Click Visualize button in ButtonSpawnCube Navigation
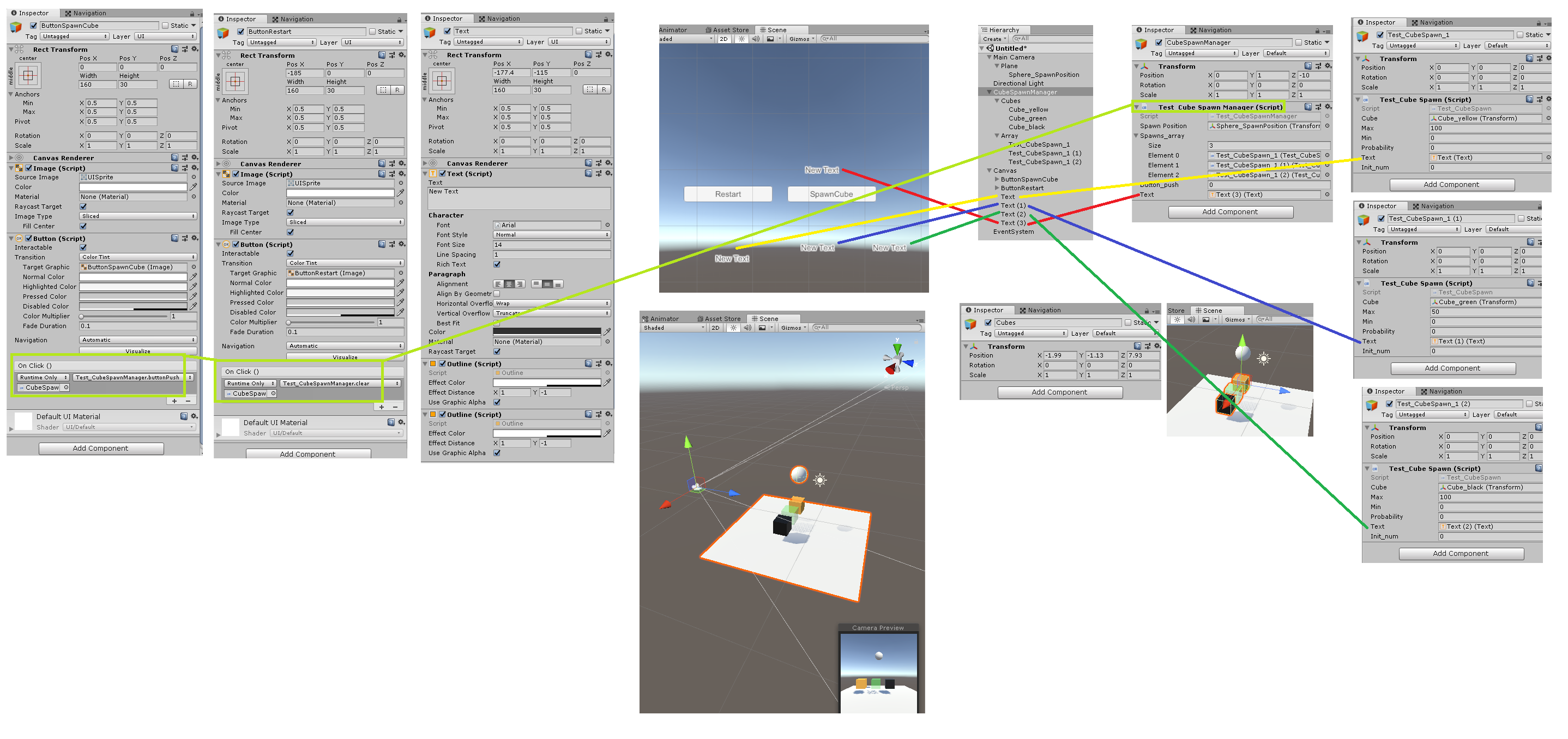This screenshot has width=1568, height=739. pos(138,351)
